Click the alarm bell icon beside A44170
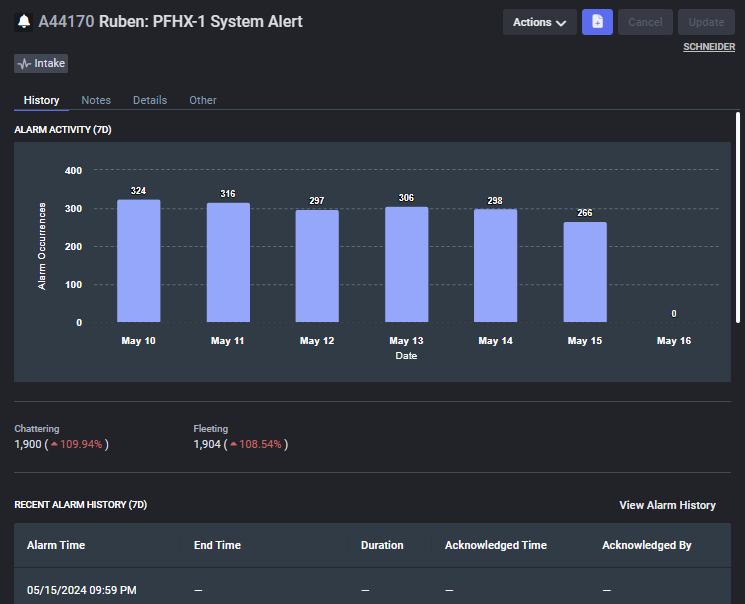 tap(23, 21)
